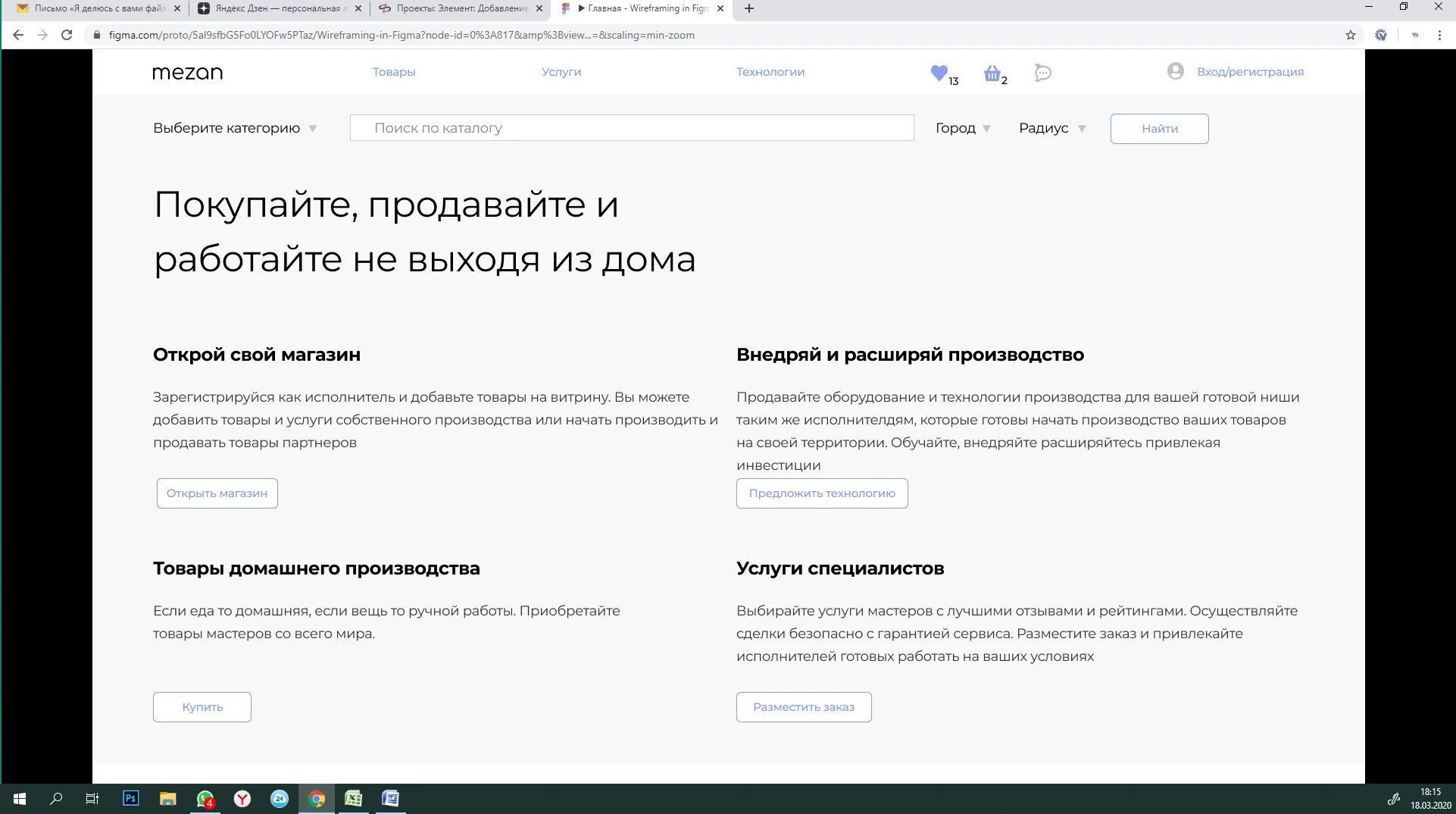Viewport: 1456px width, 814px height.
Task: Open Word from the taskbar
Action: point(390,799)
